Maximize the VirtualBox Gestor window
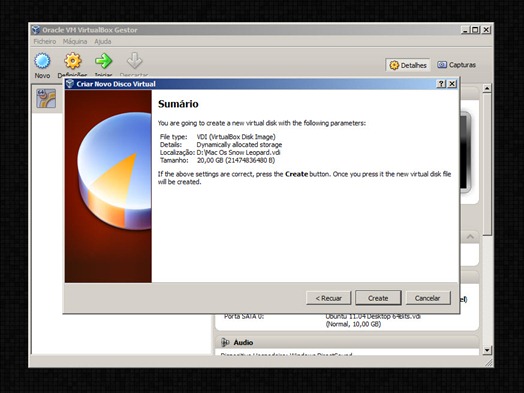Screen dimensions: 524x393 click(x=475, y=30)
